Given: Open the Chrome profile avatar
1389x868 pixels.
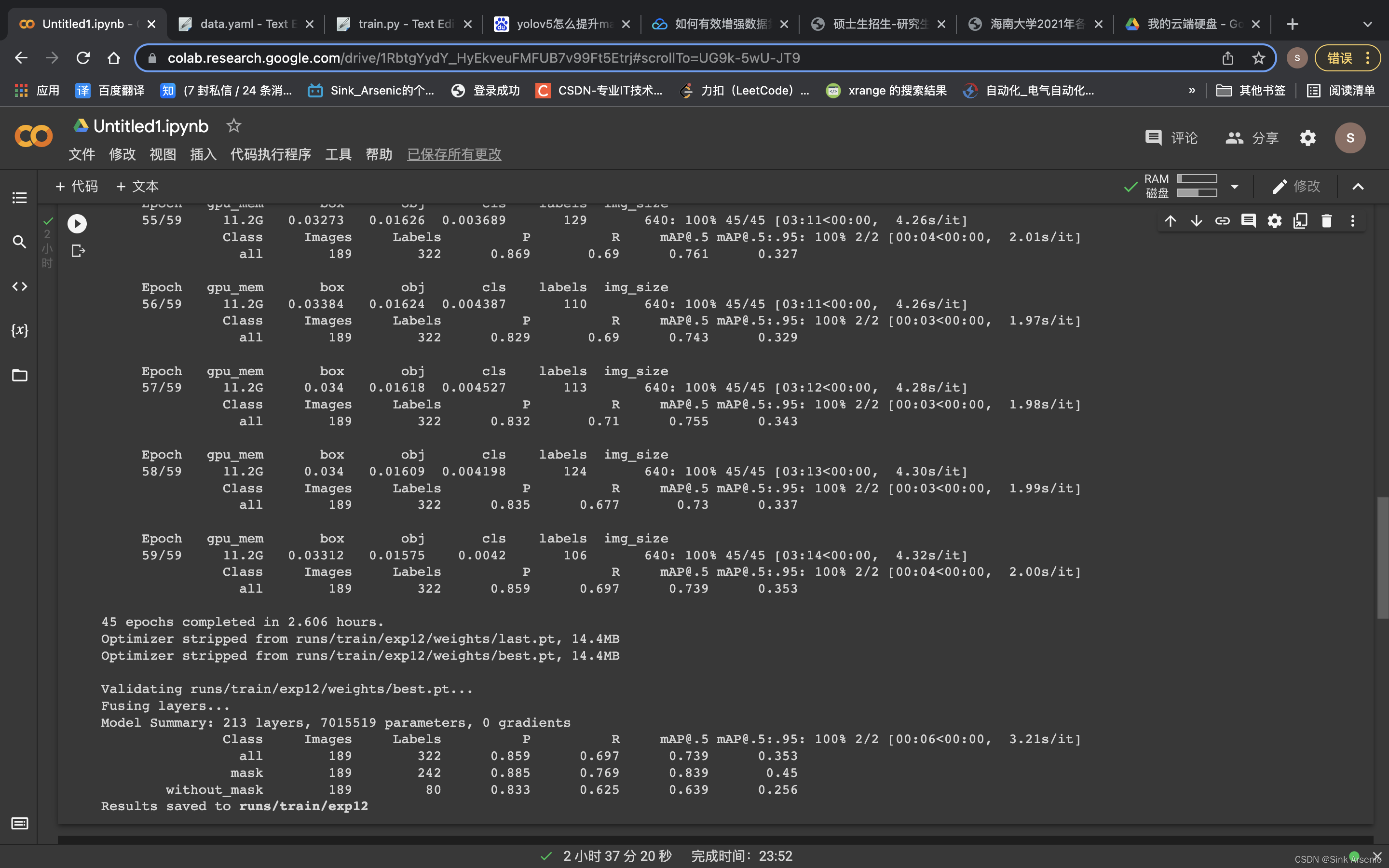Looking at the screenshot, I should pyautogui.click(x=1297, y=58).
